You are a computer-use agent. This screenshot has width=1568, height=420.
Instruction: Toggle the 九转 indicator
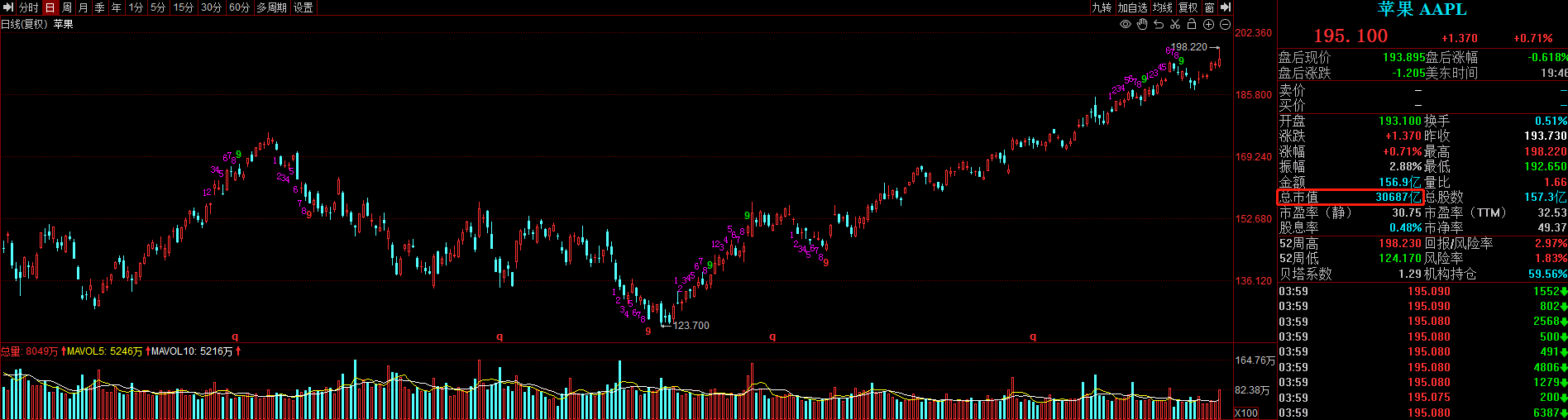tap(1102, 7)
